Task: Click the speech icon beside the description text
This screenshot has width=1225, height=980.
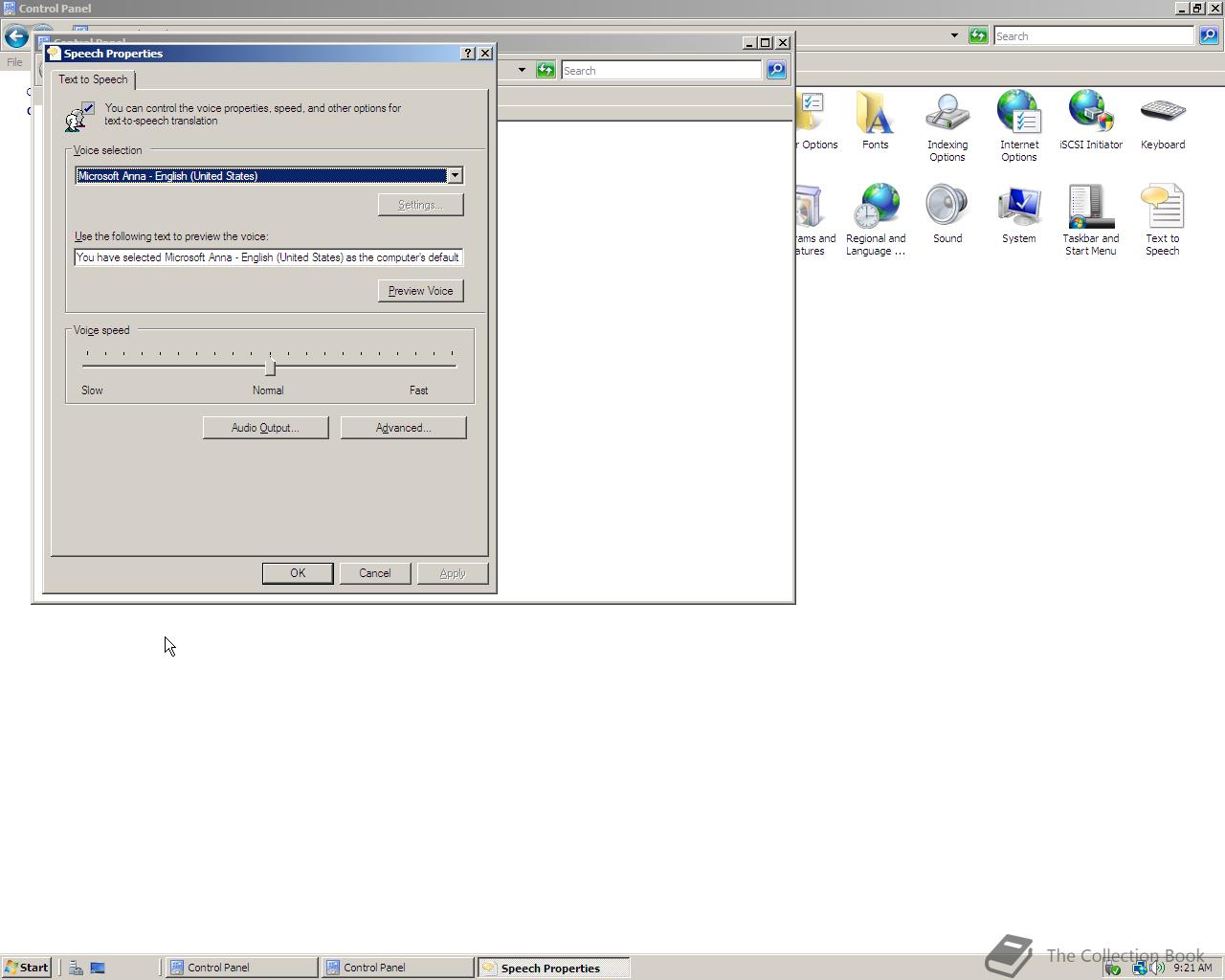Action: (x=78, y=117)
